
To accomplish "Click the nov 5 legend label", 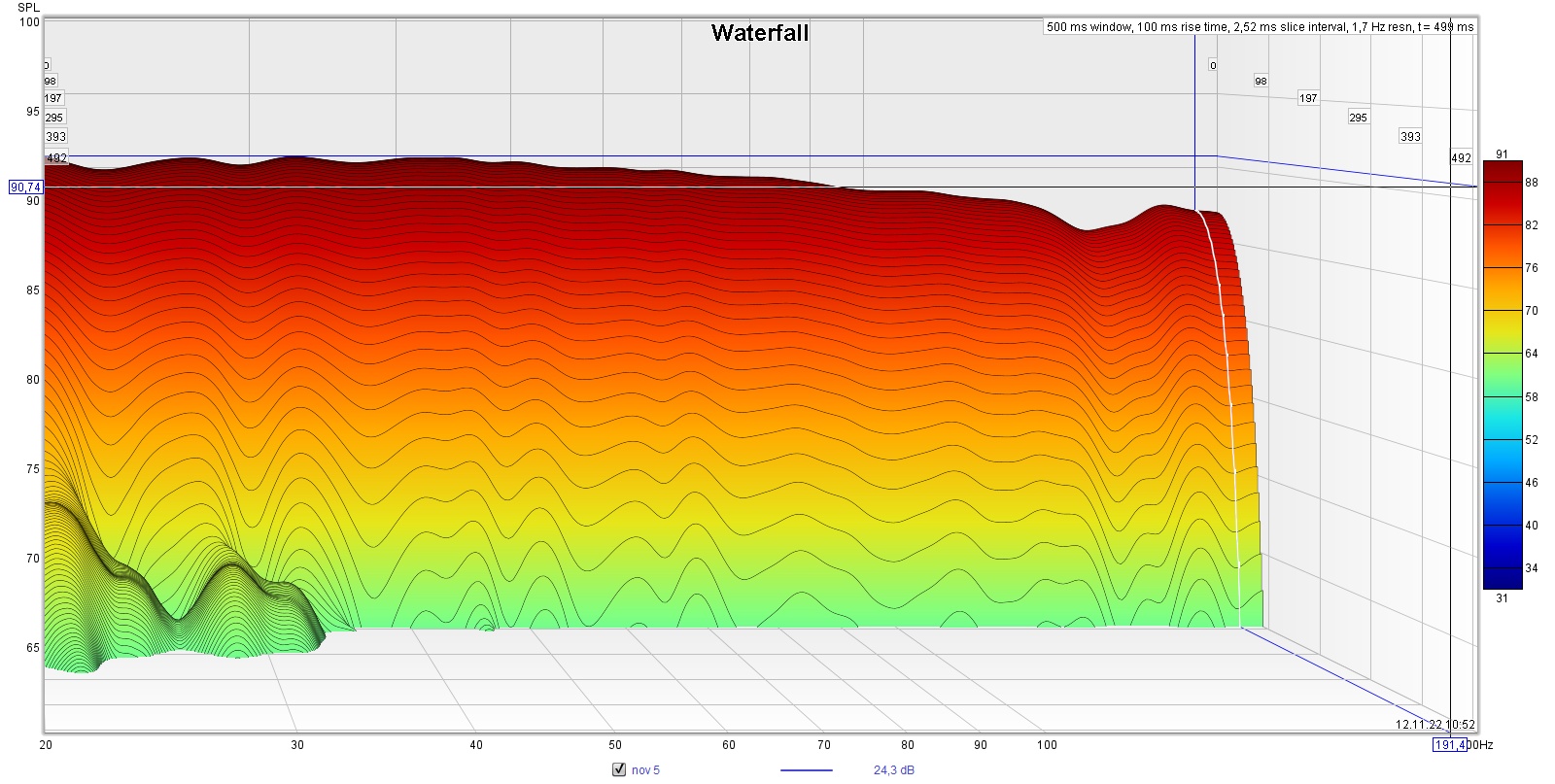I will coord(645,770).
